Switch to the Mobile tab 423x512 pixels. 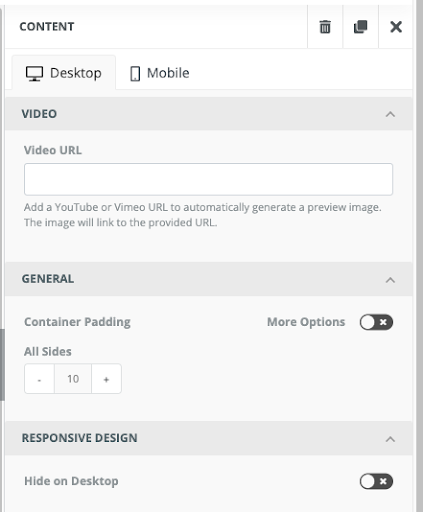pos(159,73)
